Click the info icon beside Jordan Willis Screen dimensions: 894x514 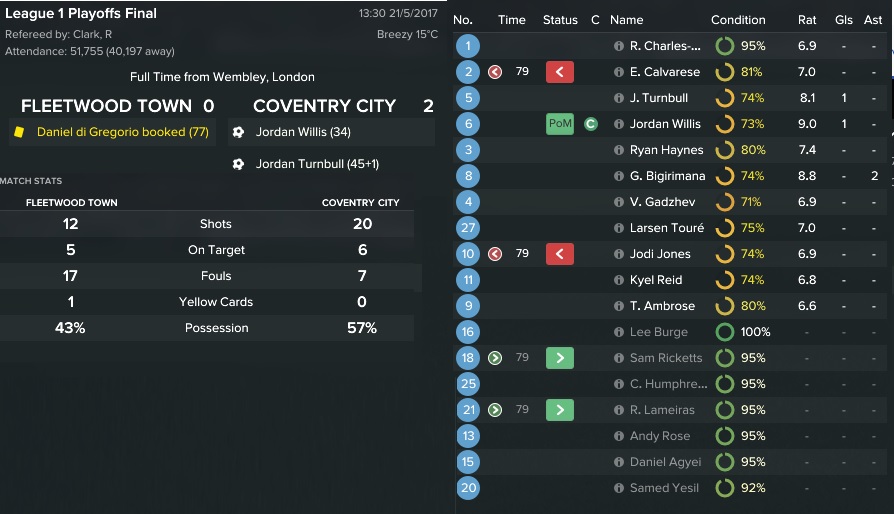point(618,124)
